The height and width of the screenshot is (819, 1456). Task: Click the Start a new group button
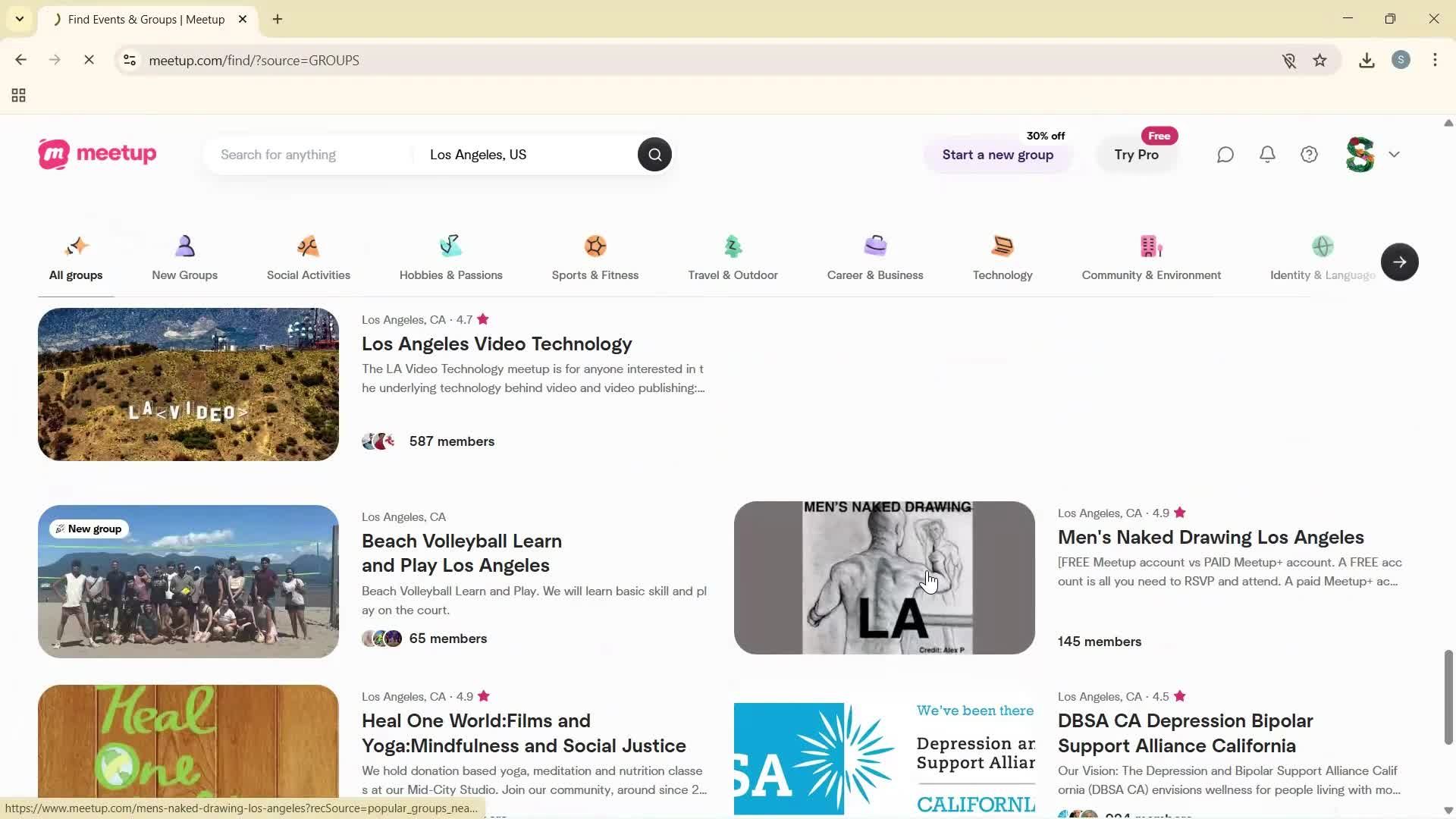click(x=997, y=154)
